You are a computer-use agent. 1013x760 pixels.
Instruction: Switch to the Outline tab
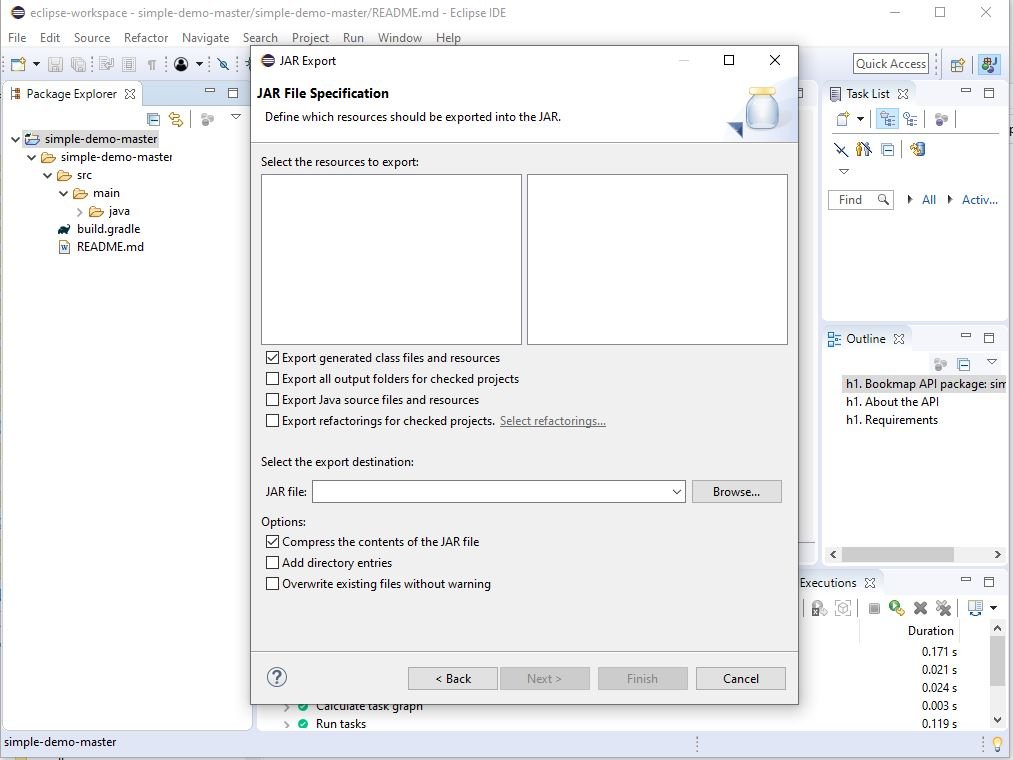865,339
